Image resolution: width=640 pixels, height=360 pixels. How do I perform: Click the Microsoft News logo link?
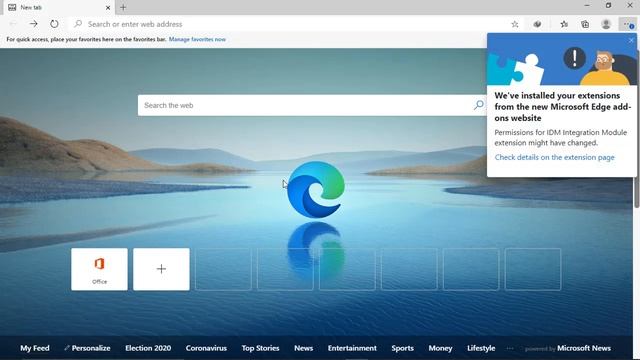(x=584, y=348)
